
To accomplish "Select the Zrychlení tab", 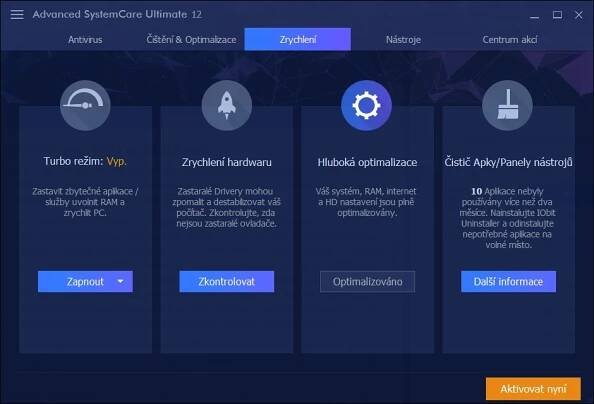I will tap(298, 39).
